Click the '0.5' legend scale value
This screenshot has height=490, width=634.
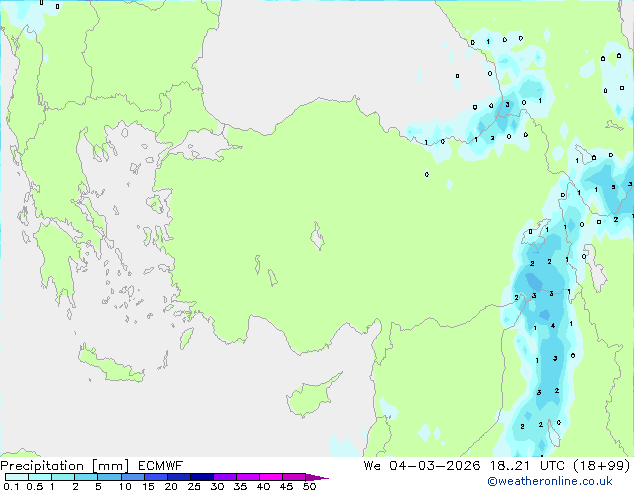pos(35,486)
